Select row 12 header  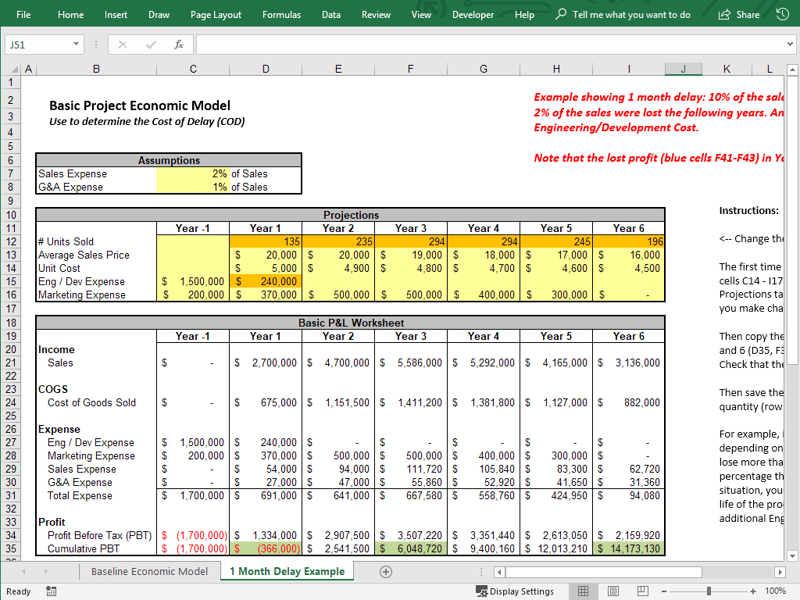click(x=11, y=241)
